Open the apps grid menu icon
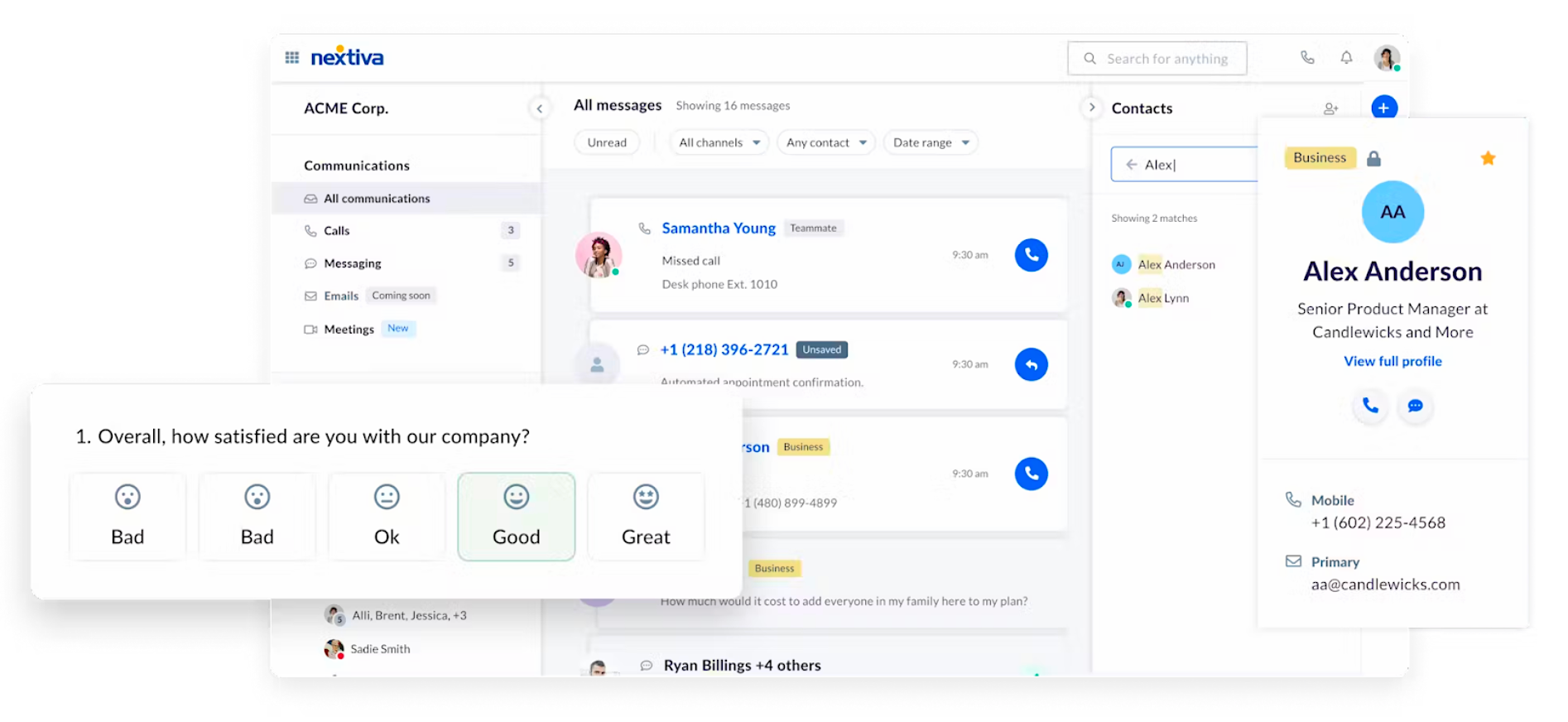 (x=291, y=58)
